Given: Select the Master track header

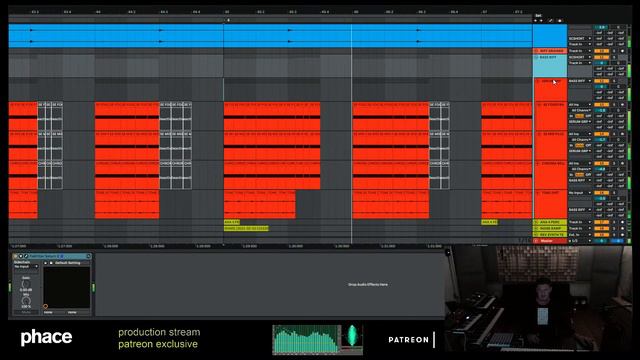Looking at the screenshot, I should tap(550, 241).
